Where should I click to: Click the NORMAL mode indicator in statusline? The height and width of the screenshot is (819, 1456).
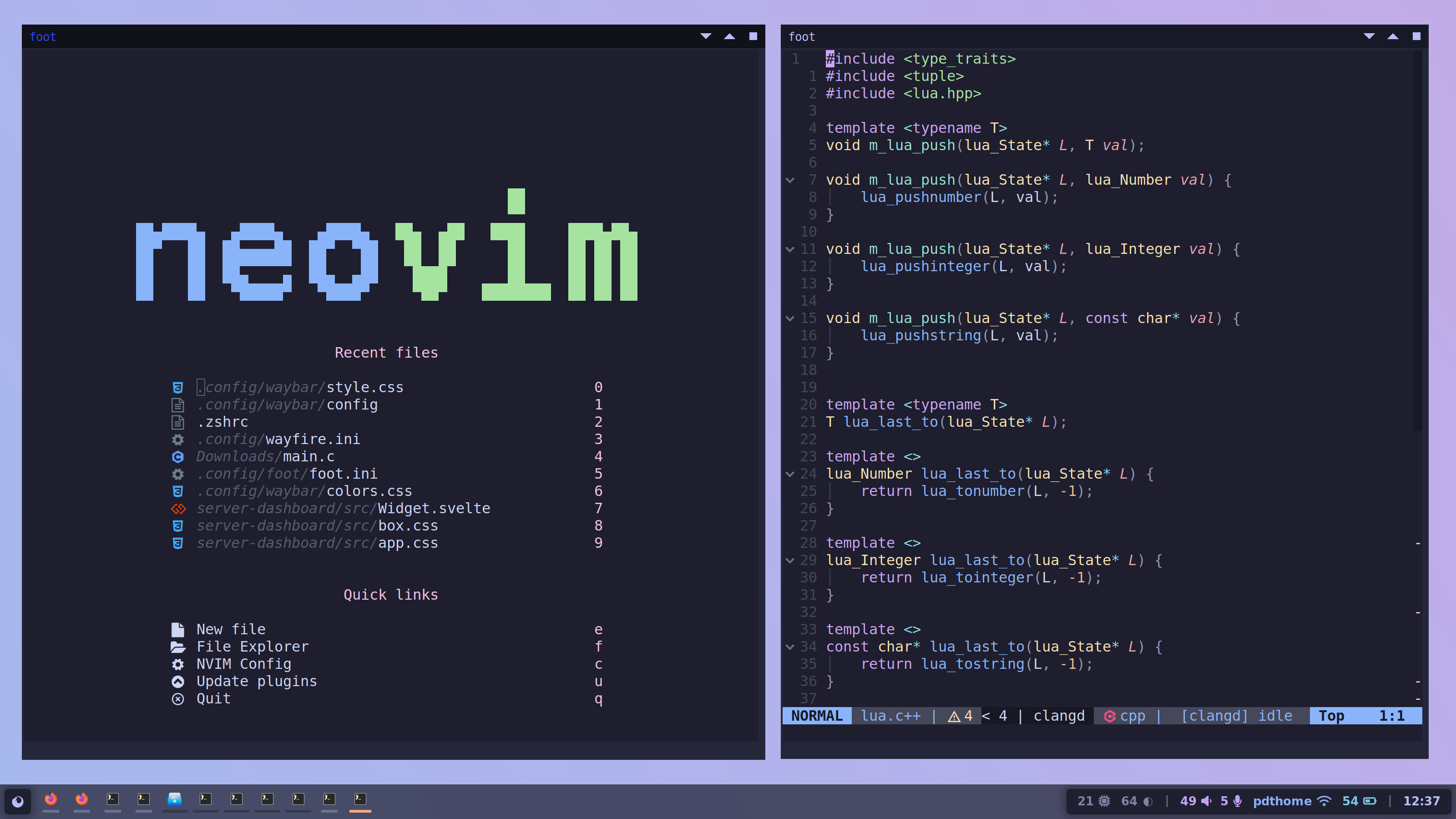tap(817, 716)
